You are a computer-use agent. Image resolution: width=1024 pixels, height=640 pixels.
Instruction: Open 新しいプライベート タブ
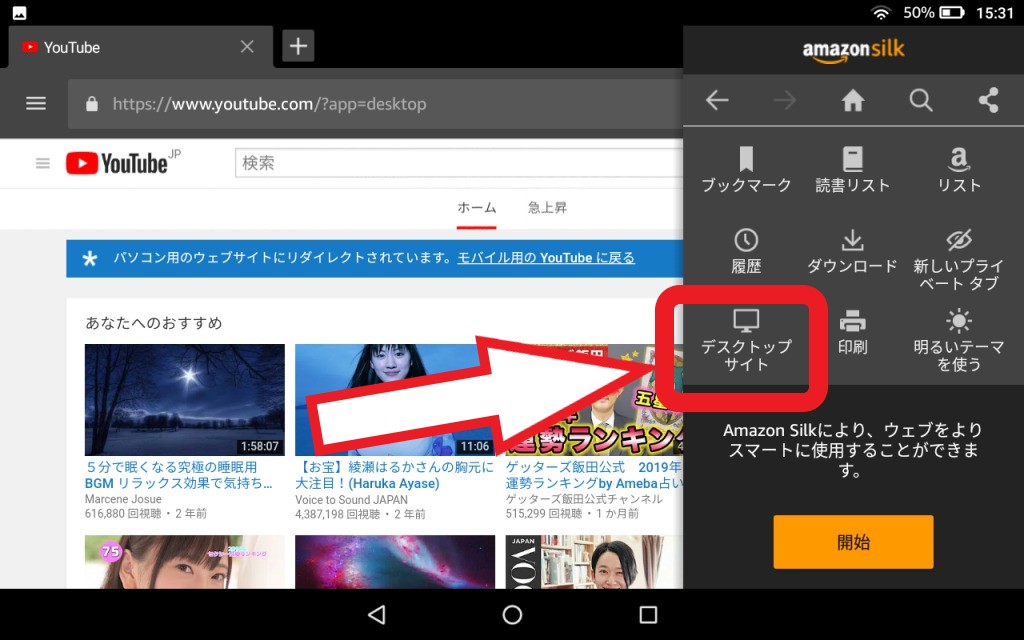[959, 260]
